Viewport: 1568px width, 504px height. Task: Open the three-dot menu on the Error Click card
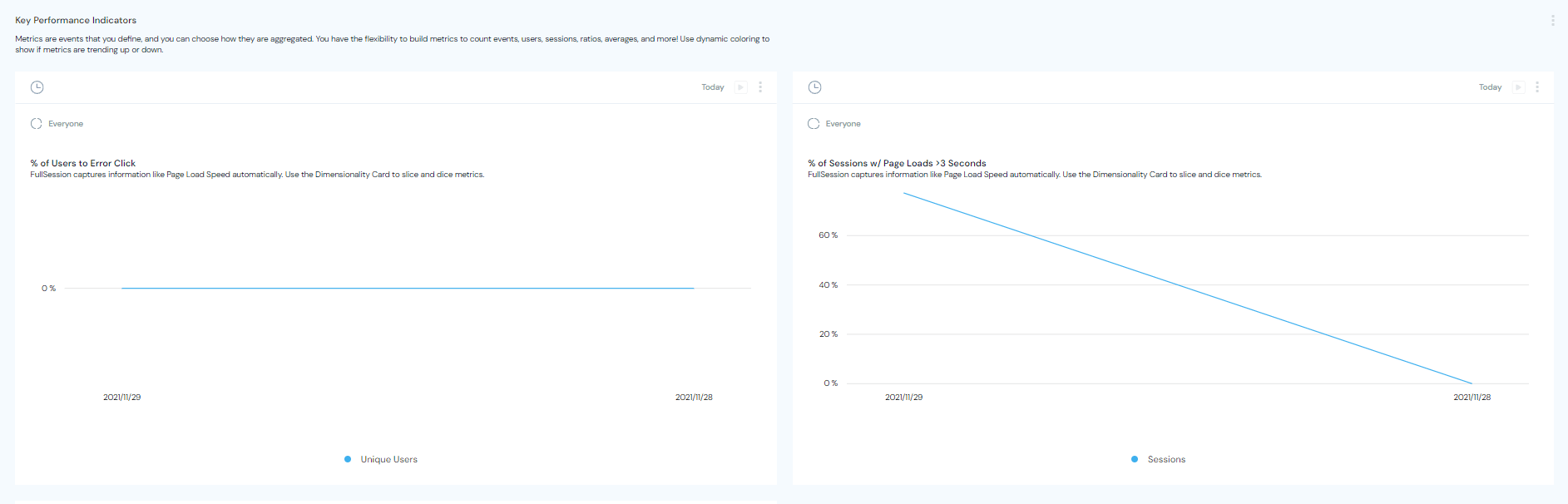760,87
